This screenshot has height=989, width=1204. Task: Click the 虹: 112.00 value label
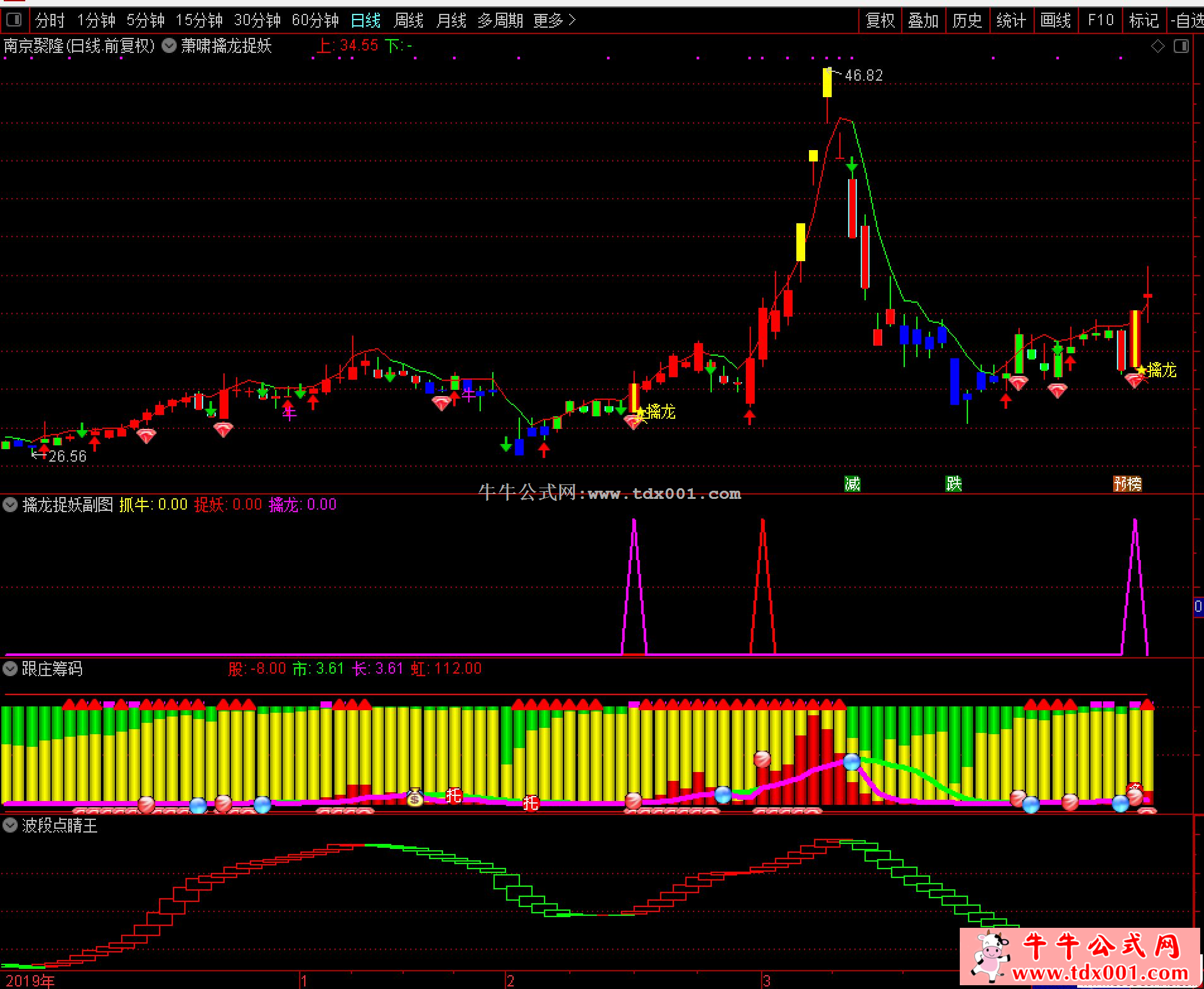coord(446,669)
